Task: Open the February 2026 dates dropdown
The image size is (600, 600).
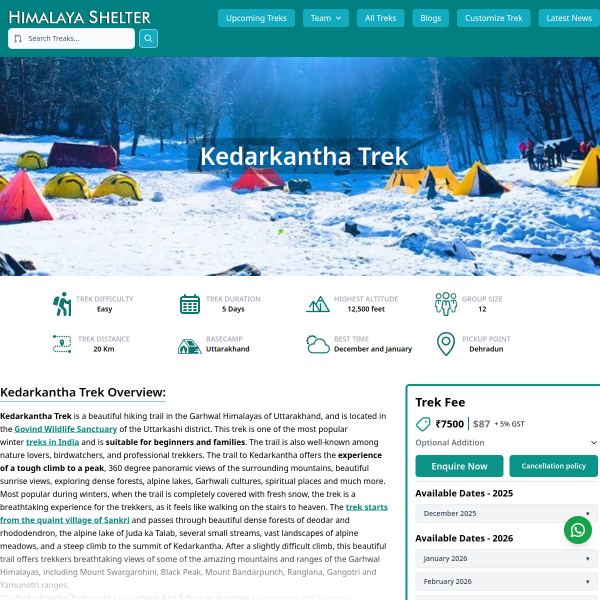Action: [x=506, y=581]
